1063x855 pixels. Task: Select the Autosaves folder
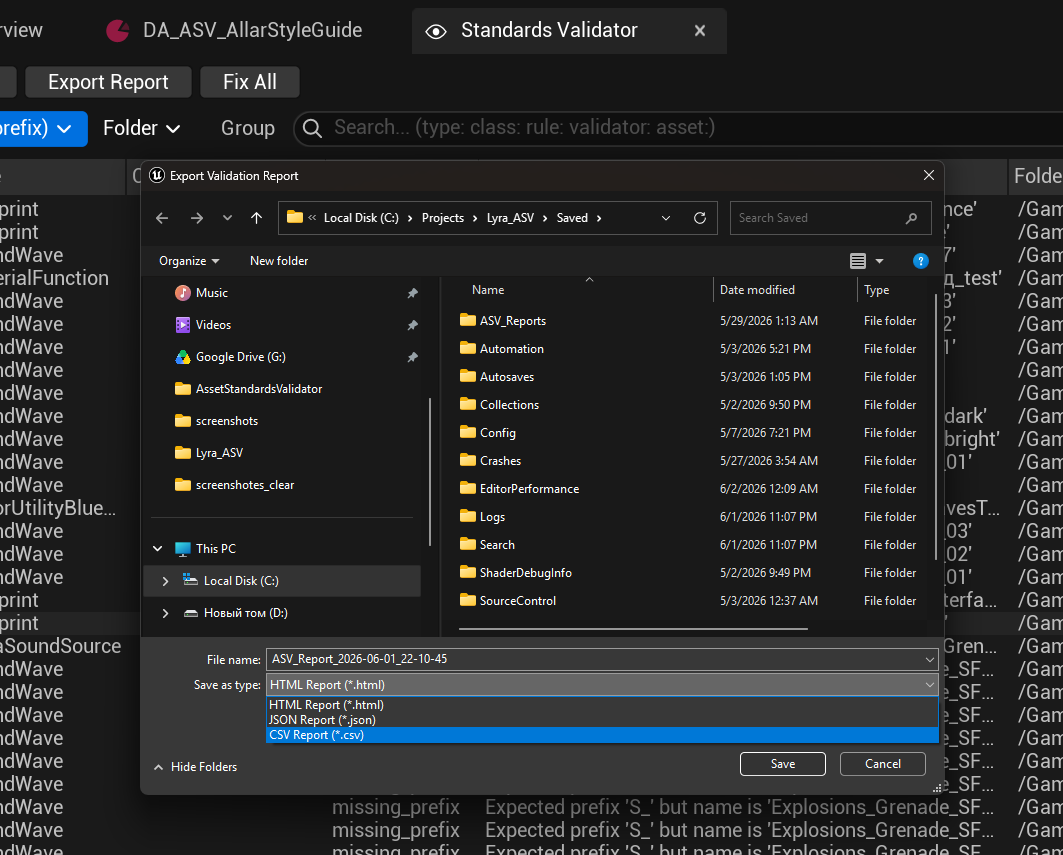[506, 376]
